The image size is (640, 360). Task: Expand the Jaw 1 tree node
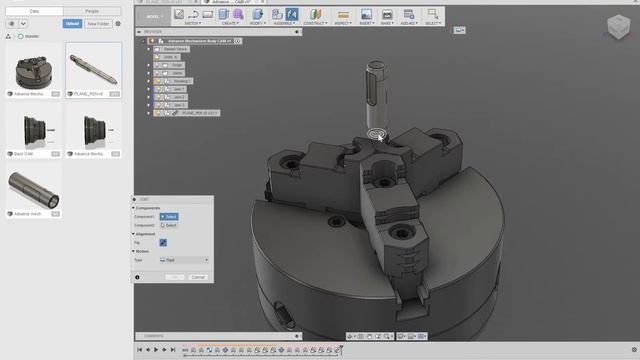click(149, 89)
